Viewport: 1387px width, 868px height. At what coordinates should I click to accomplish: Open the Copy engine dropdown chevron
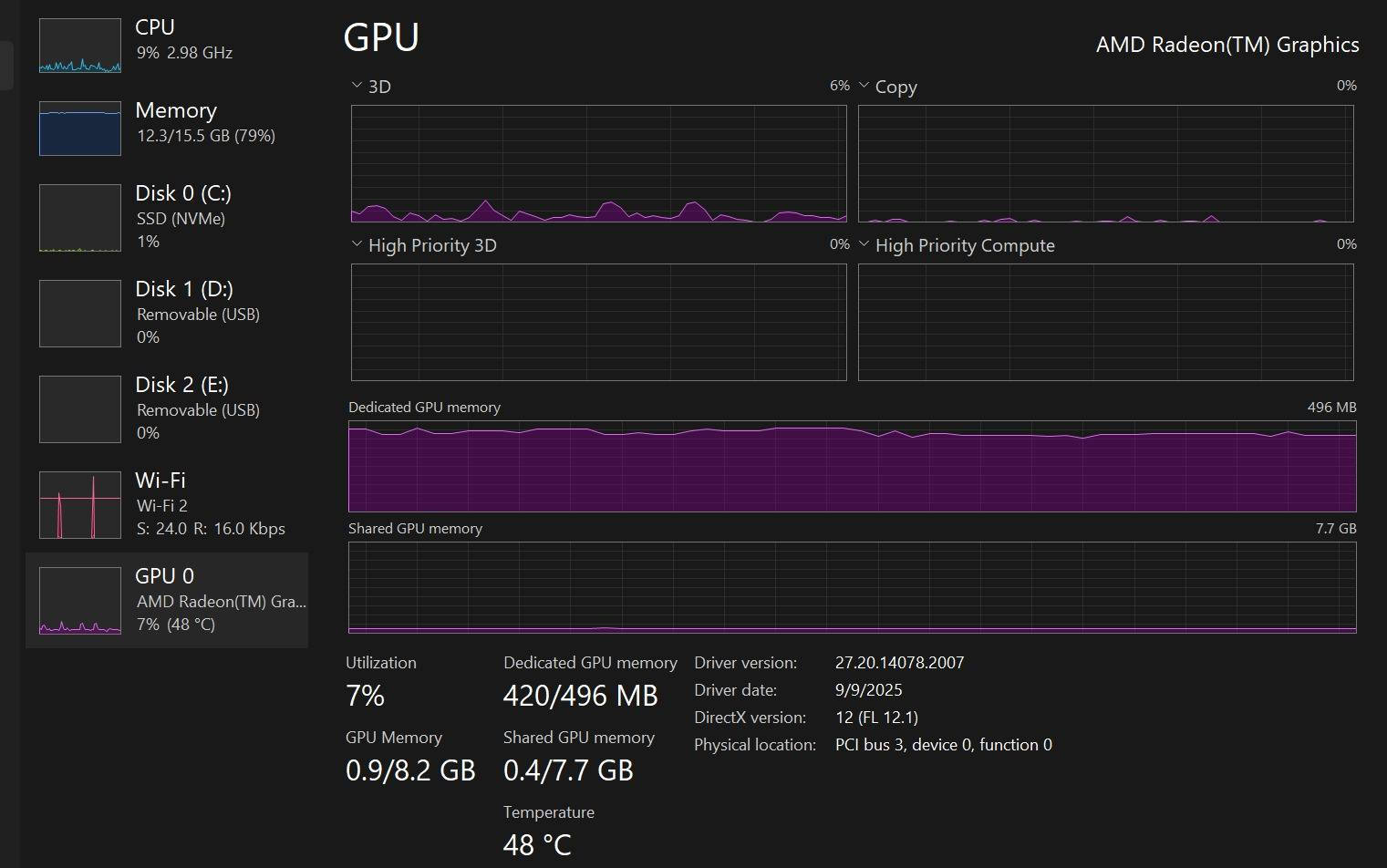click(864, 86)
